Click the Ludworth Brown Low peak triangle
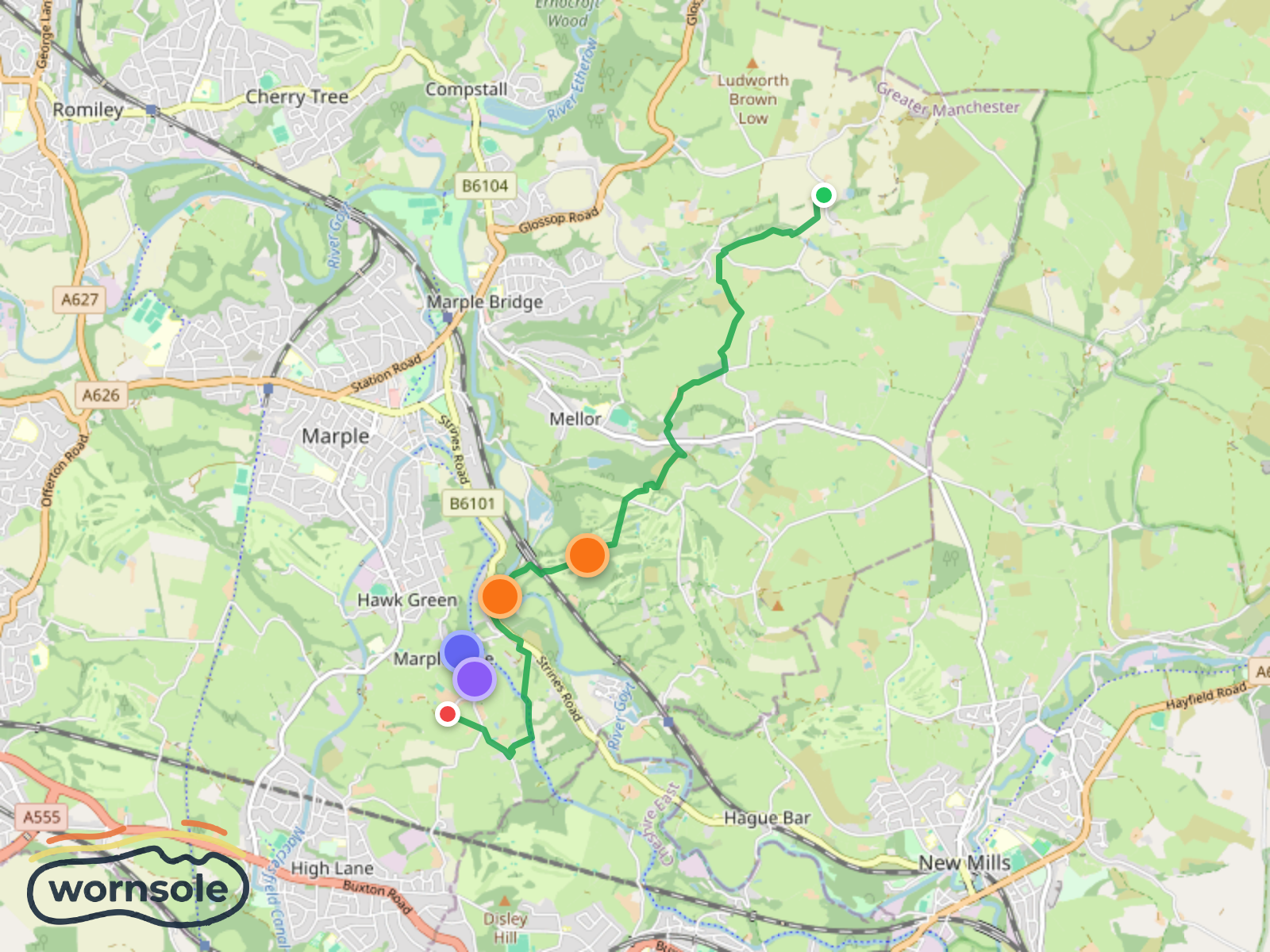1270x952 pixels. point(752,63)
